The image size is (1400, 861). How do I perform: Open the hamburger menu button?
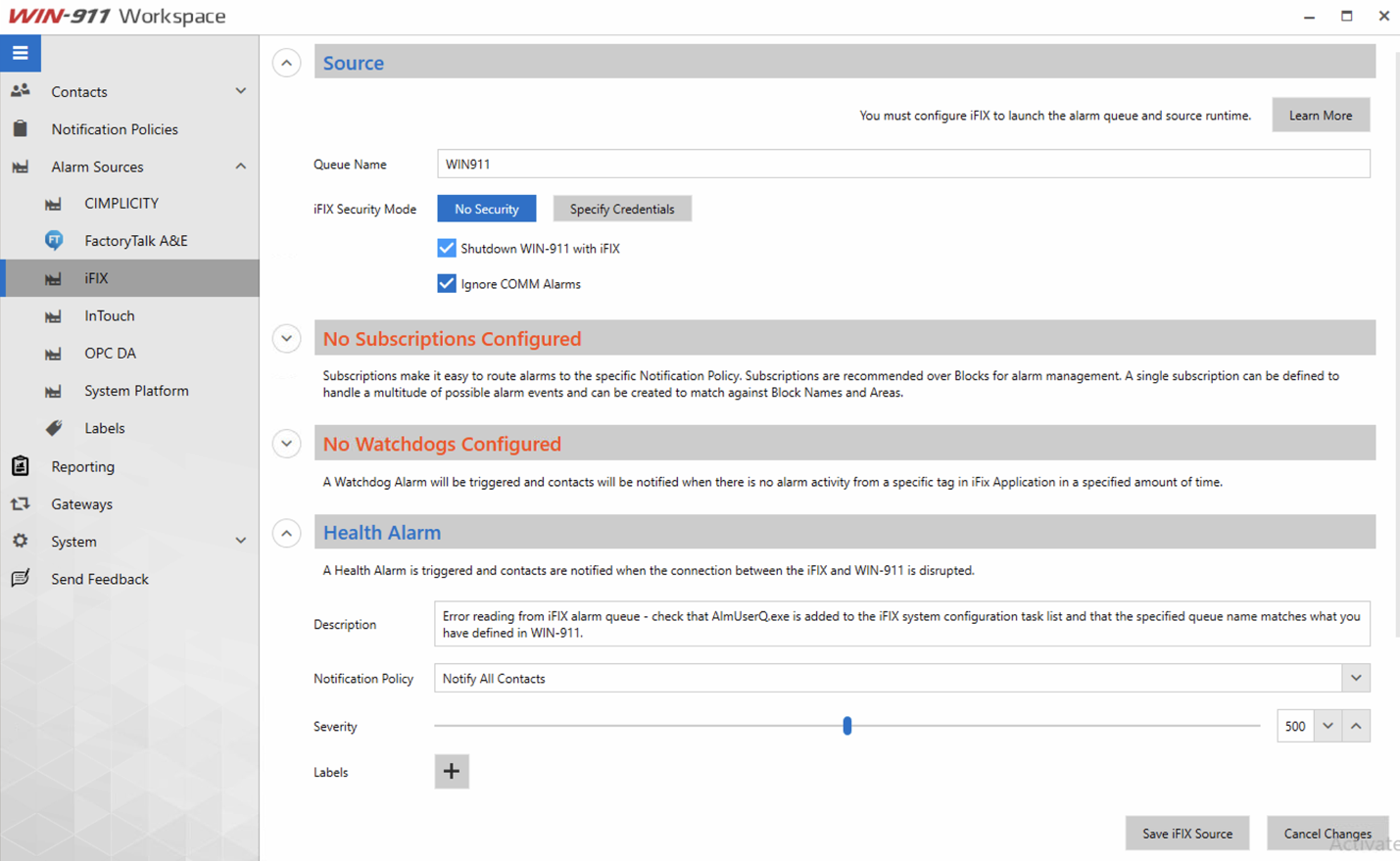click(21, 53)
